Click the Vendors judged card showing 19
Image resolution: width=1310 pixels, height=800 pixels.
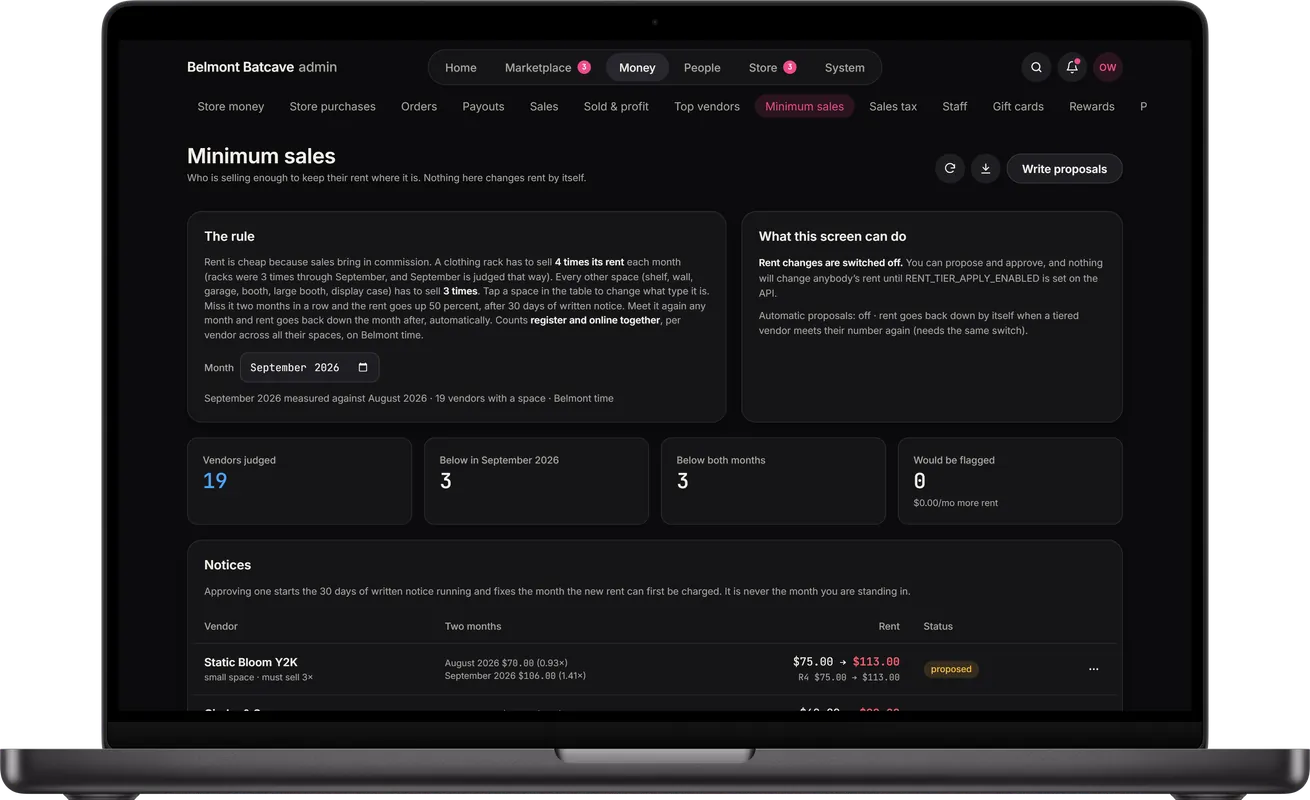point(299,481)
